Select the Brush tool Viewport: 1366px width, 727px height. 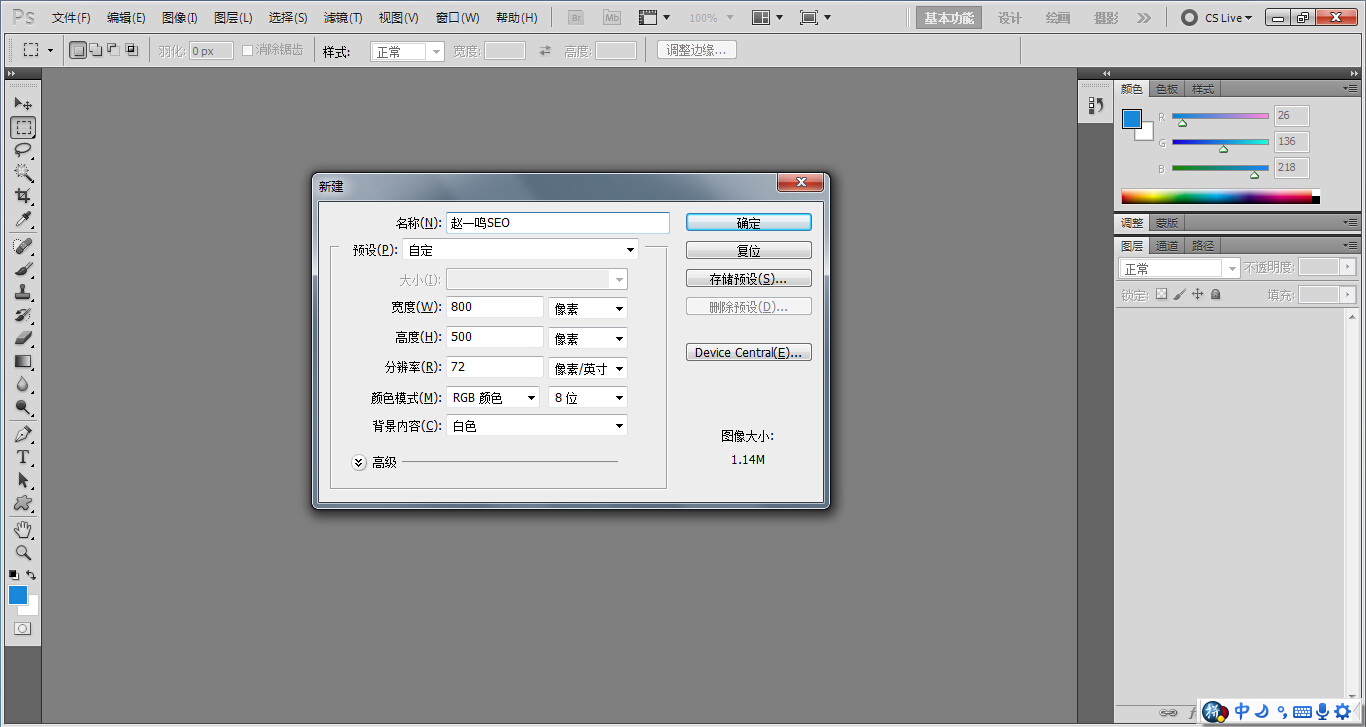click(x=23, y=270)
